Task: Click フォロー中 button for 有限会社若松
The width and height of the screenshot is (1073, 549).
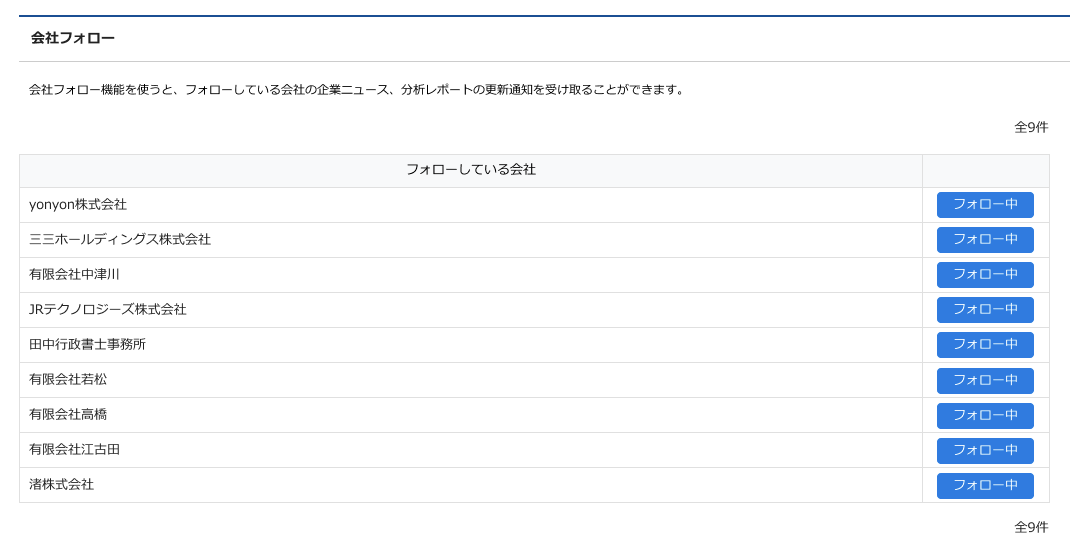Action: click(985, 381)
